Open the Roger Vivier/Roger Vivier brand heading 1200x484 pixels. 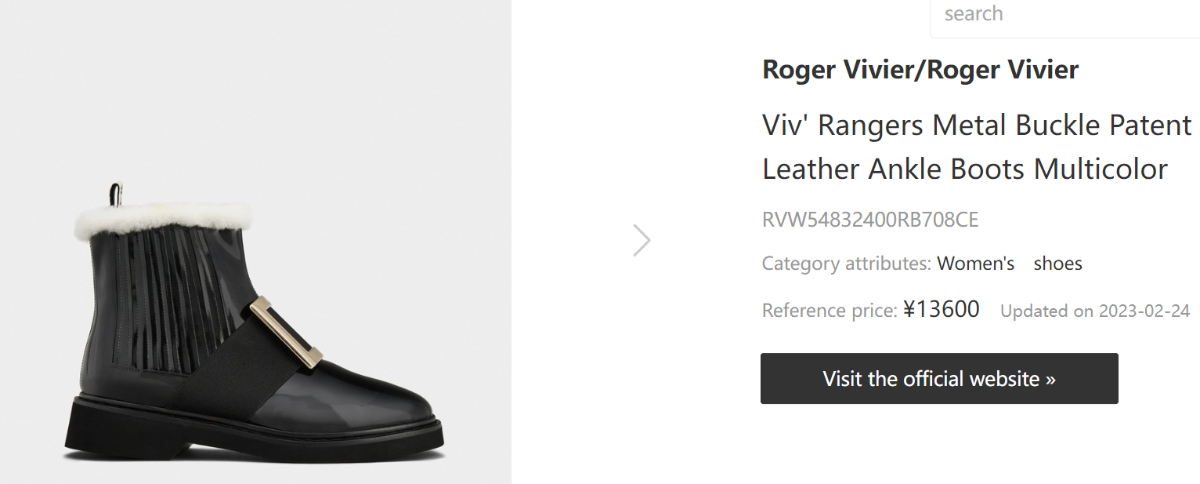[x=920, y=70]
